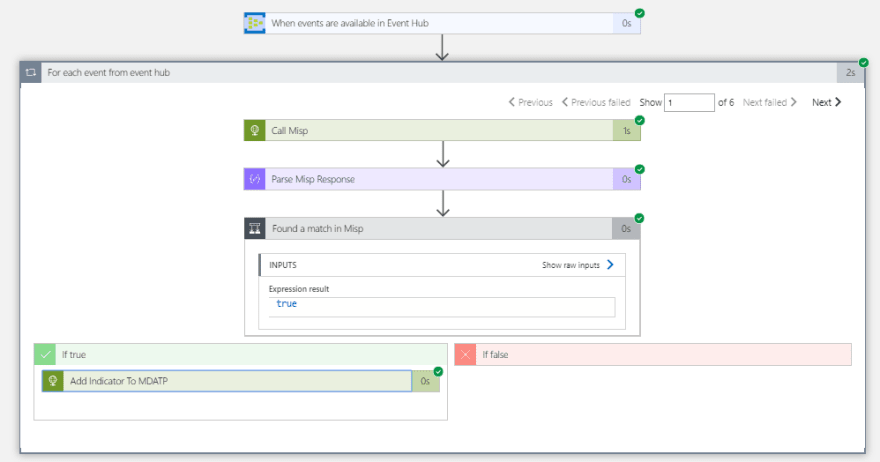Viewport: 880px width, 462px height.
Task: Collapse the 'For each event from event hub' header
Action: click(x=442, y=72)
